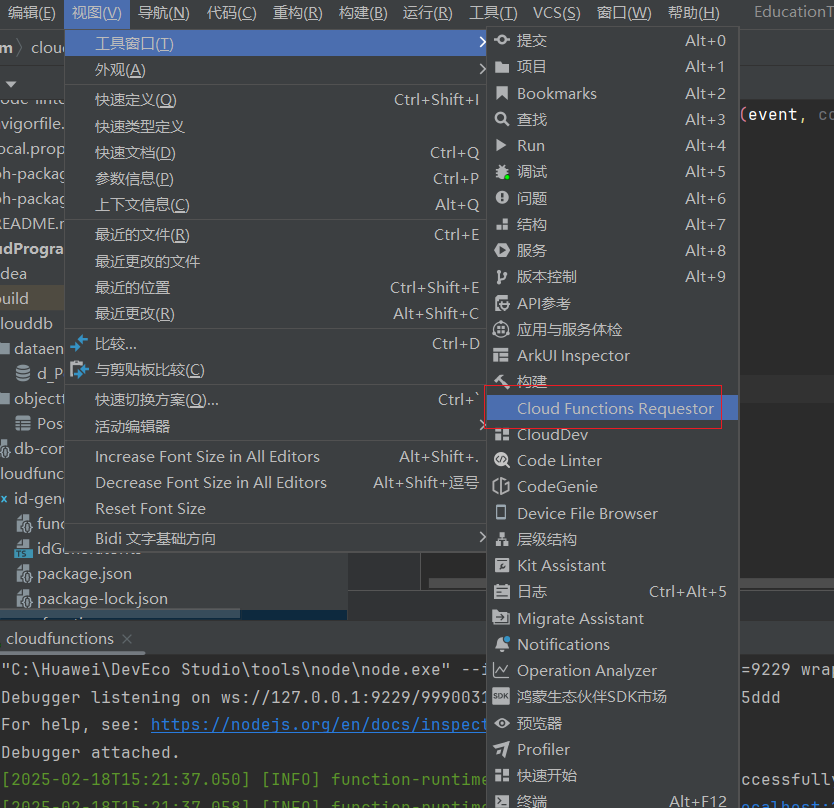The image size is (834, 808).
Task: Expand the 工具窗口(T) submenu
Action: 275,44
